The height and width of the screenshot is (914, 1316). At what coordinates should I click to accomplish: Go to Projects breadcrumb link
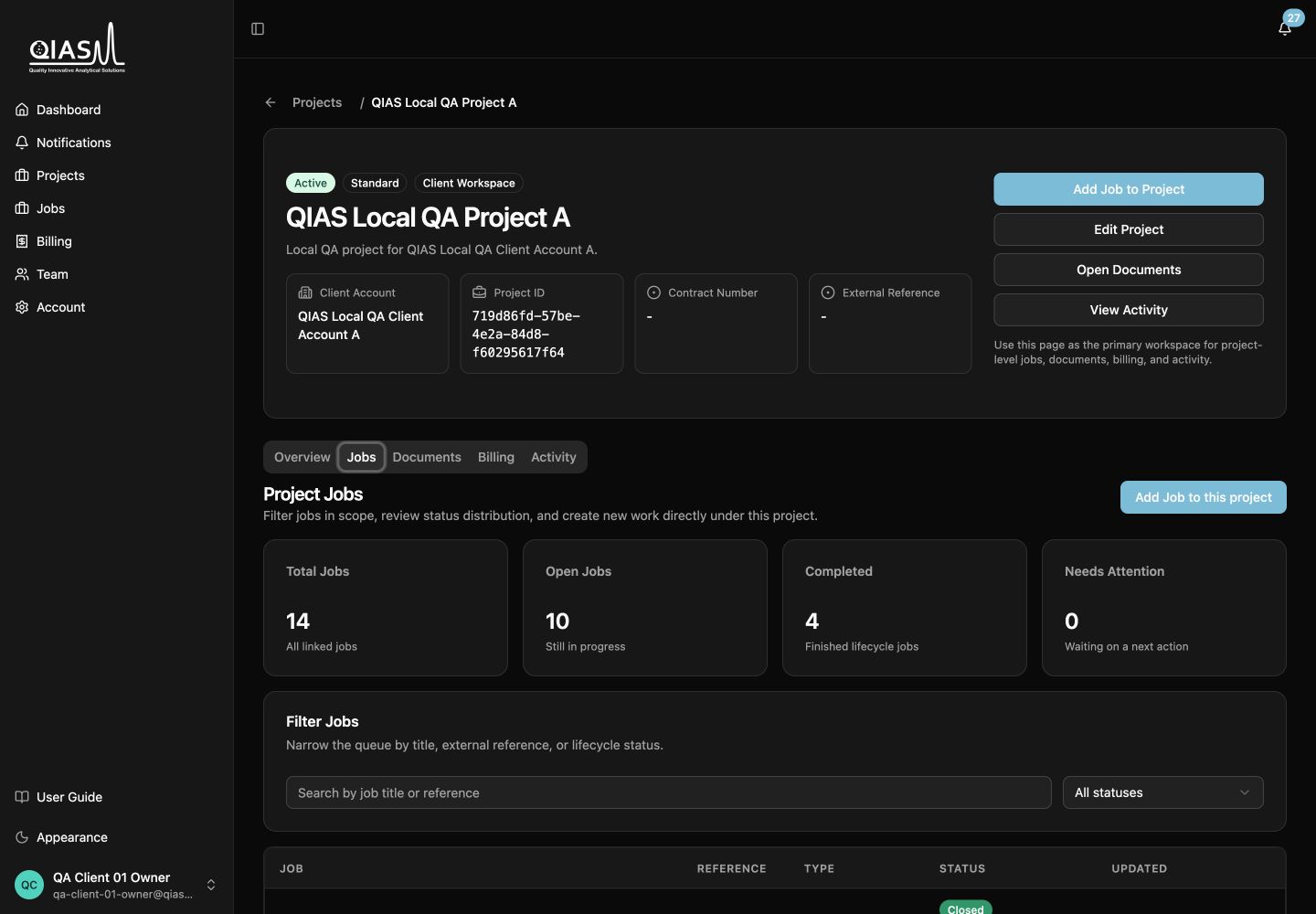pyautogui.click(x=317, y=102)
